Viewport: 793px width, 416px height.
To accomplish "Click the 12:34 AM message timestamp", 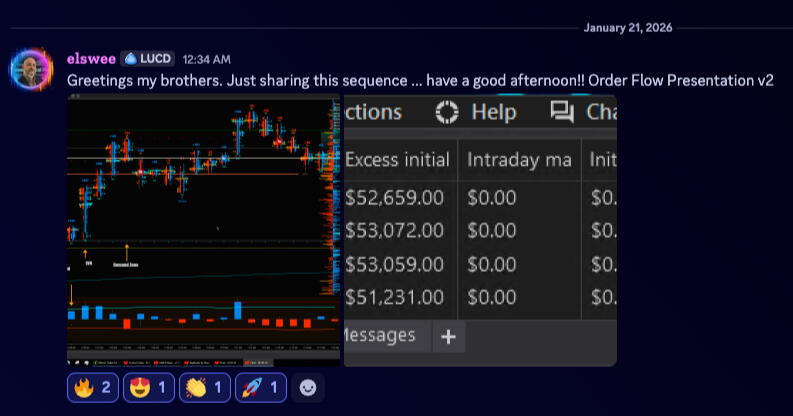I will coord(207,60).
